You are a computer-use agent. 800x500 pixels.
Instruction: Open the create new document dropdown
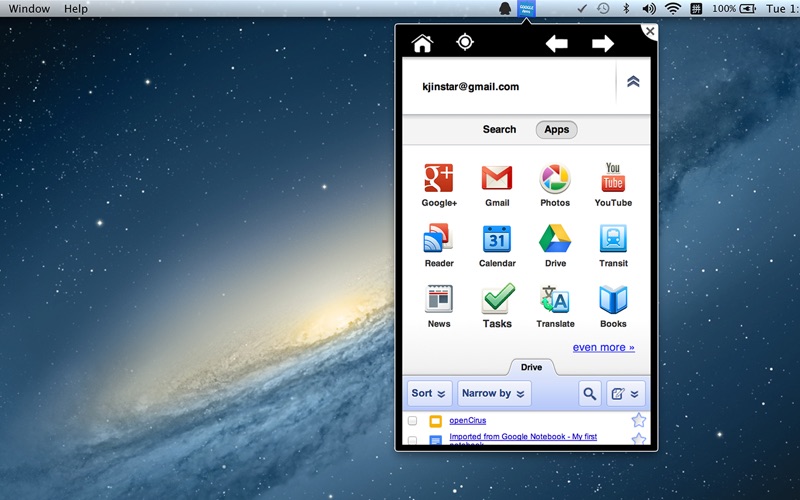(626, 393)
